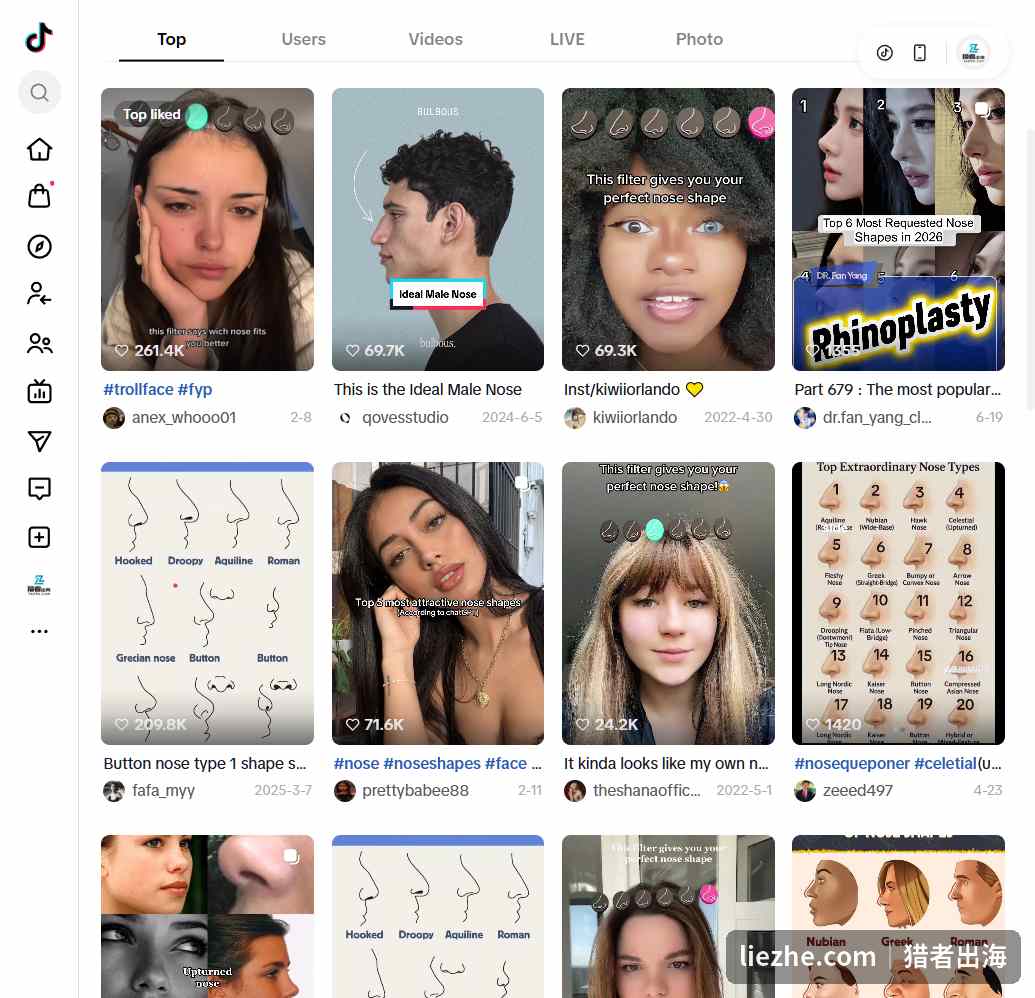Image resolution: width=1035 pixels, height=998 pixels.
Task: Open qovesstudio username
Action: (x=405, y=418)
